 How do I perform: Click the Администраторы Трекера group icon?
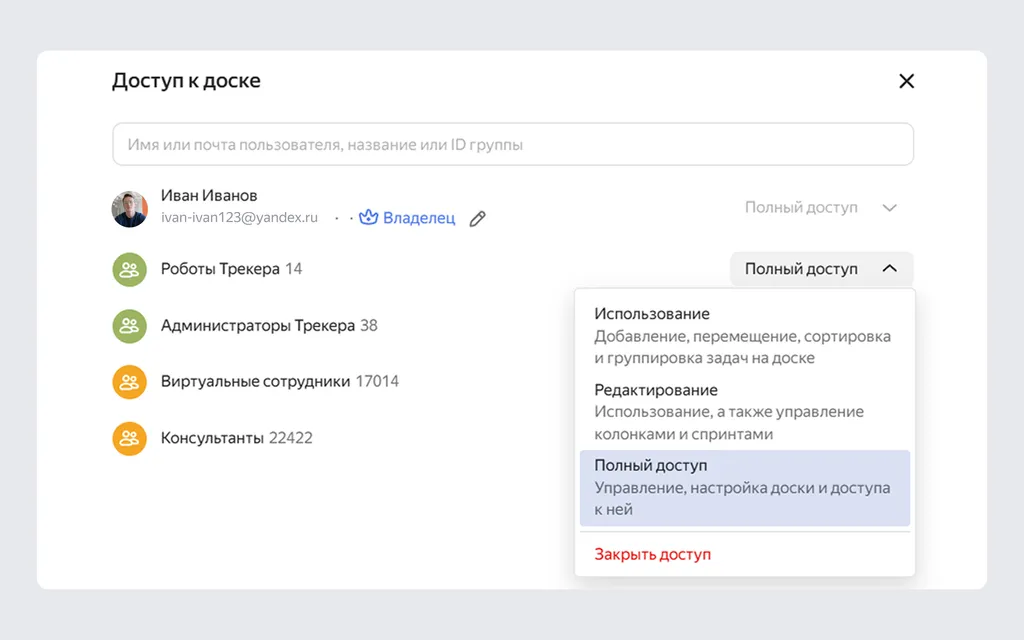pyautogui.click(x=129, y=326)
